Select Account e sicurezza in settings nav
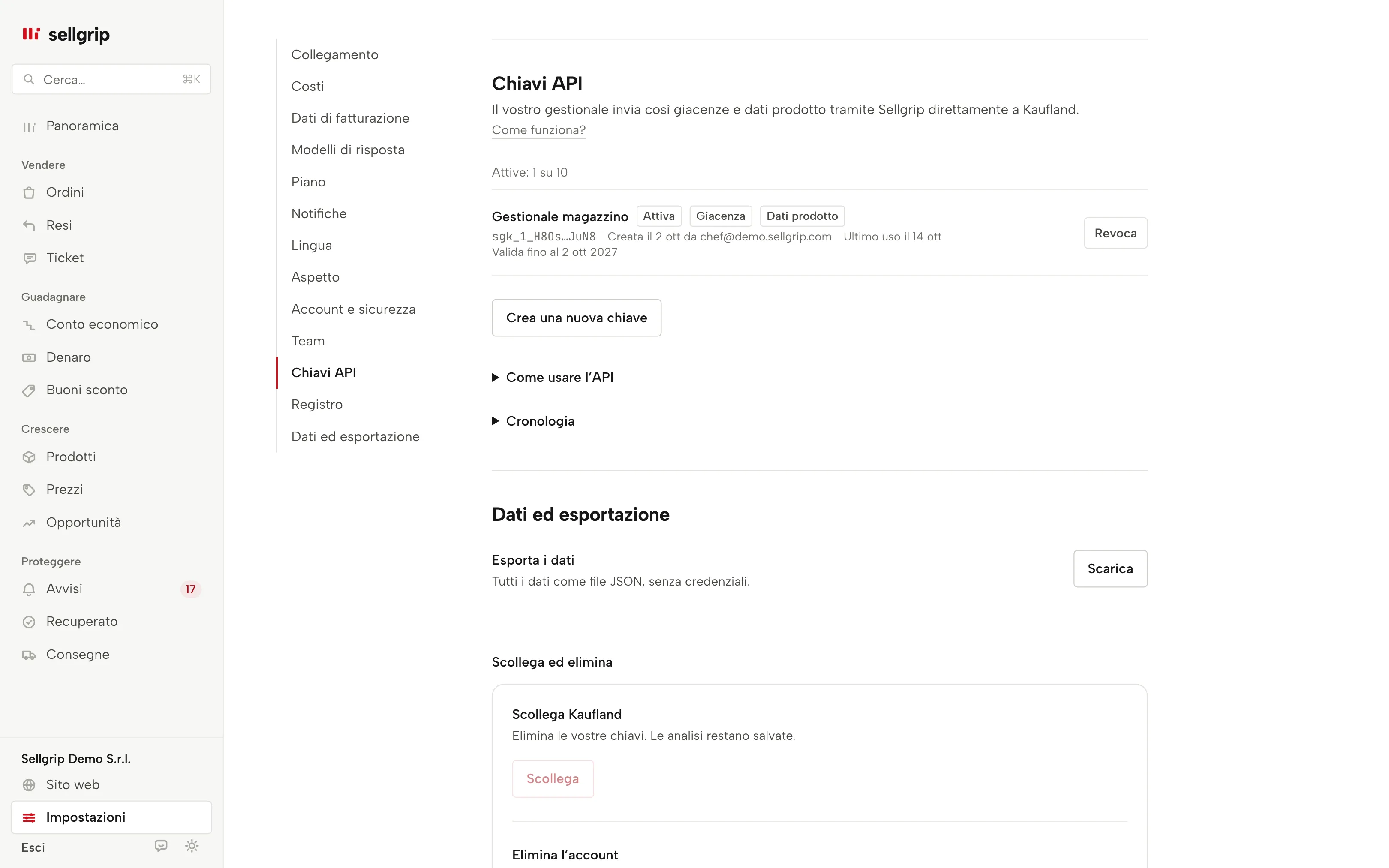The image size is (1389, 868). (353, 309)
